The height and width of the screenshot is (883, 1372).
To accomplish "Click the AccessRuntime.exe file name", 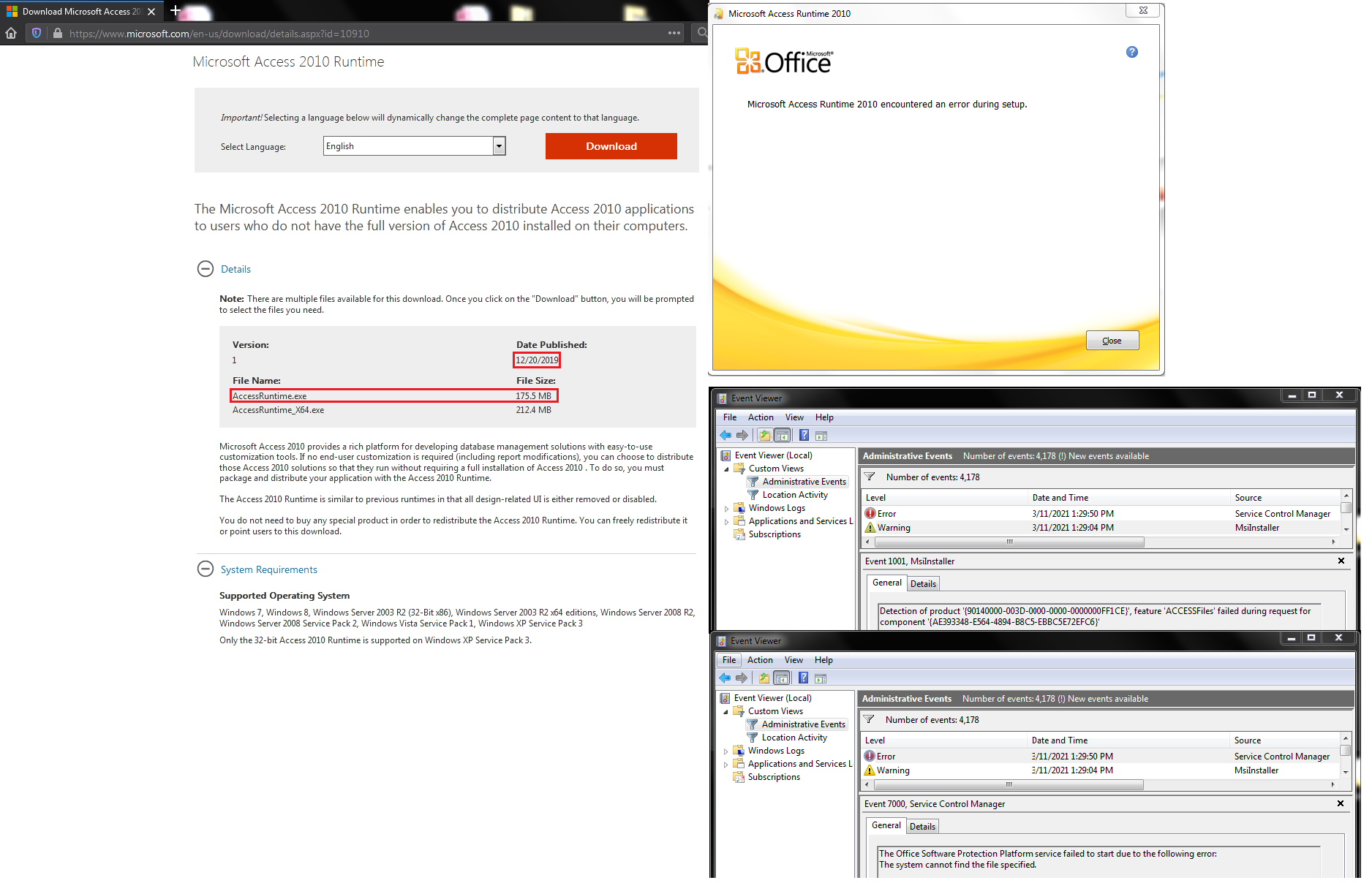I will [270, 396].
